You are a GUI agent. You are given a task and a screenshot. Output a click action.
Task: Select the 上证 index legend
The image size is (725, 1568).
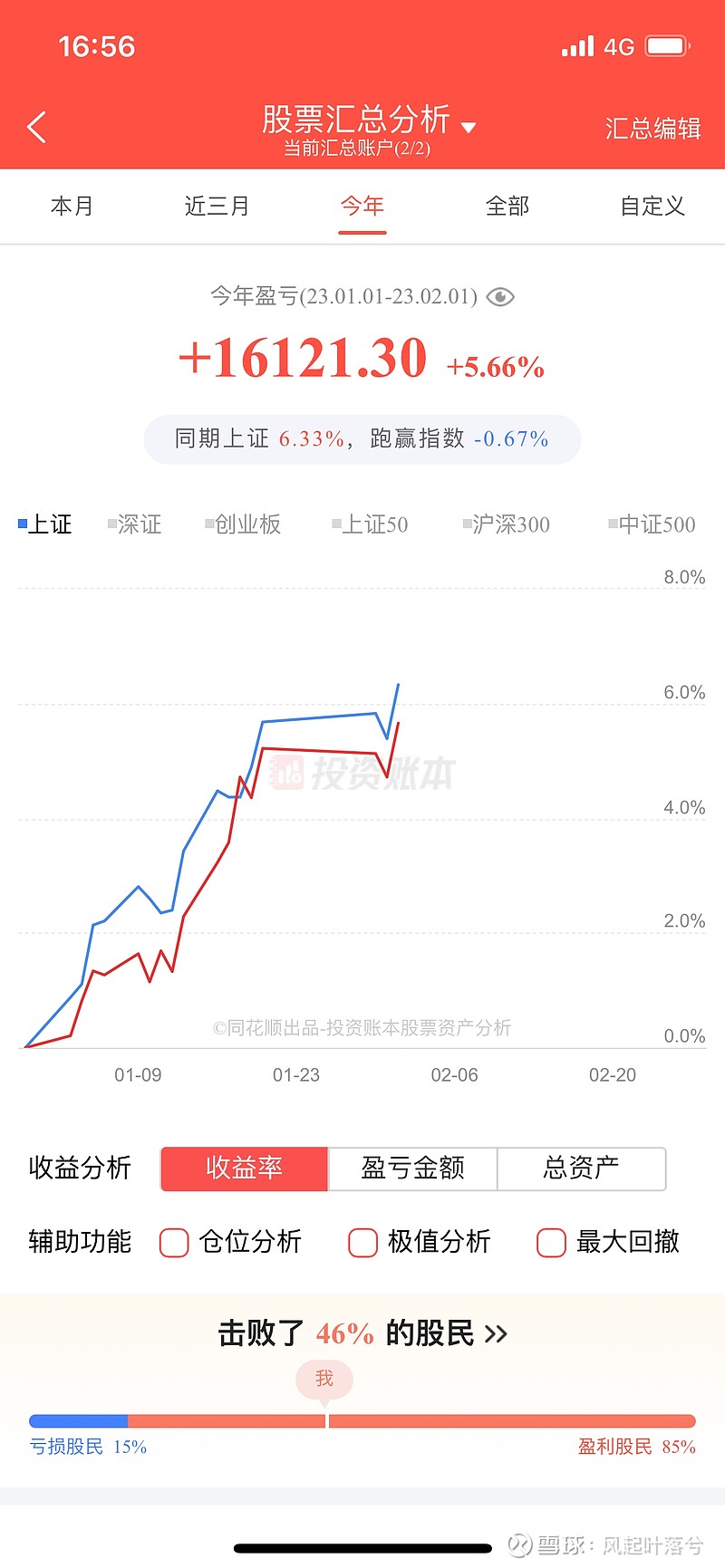click(44, 524)
